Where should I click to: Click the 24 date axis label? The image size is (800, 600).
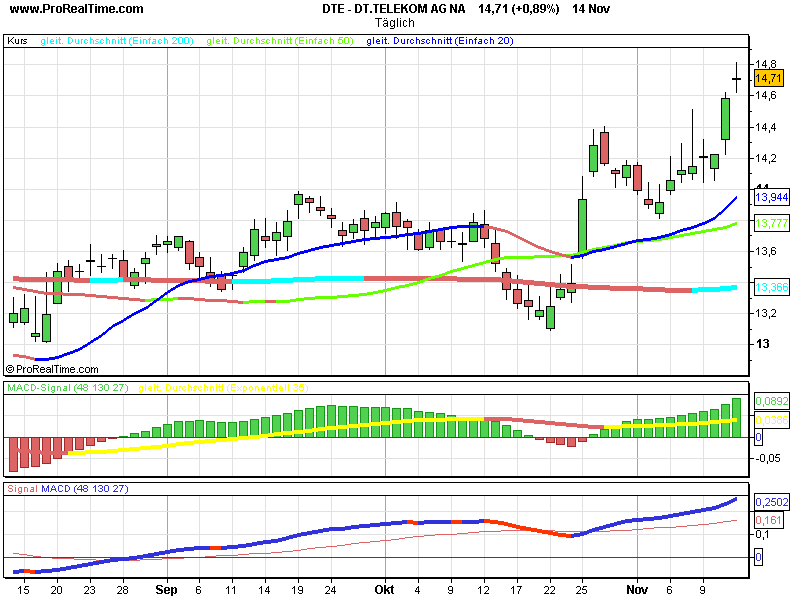(331, 590)
